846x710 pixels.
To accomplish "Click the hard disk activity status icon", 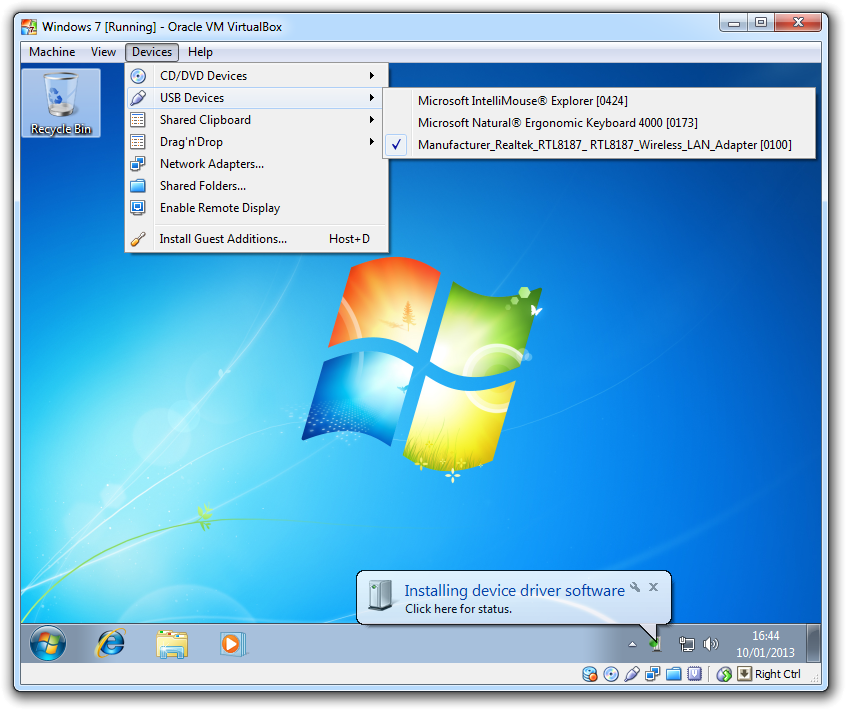I will point(590,674).
